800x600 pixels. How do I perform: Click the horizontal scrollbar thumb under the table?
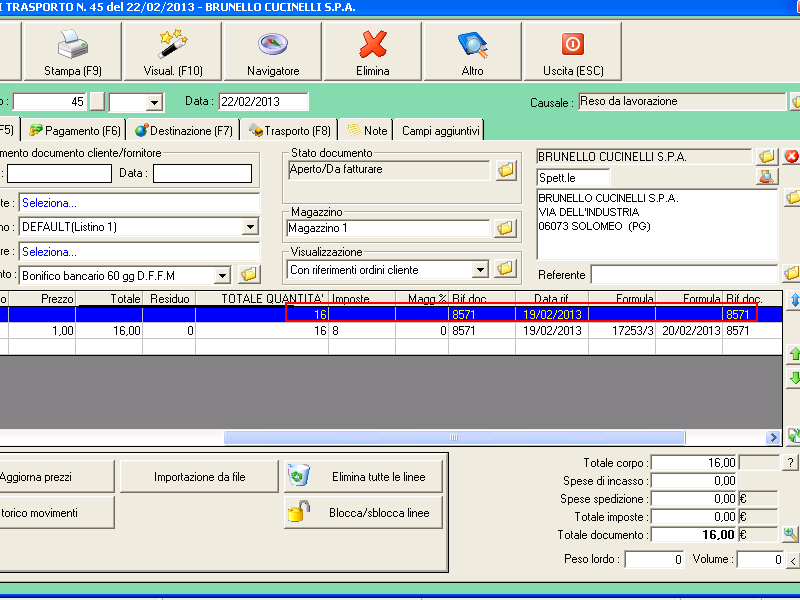coord(454,437)
